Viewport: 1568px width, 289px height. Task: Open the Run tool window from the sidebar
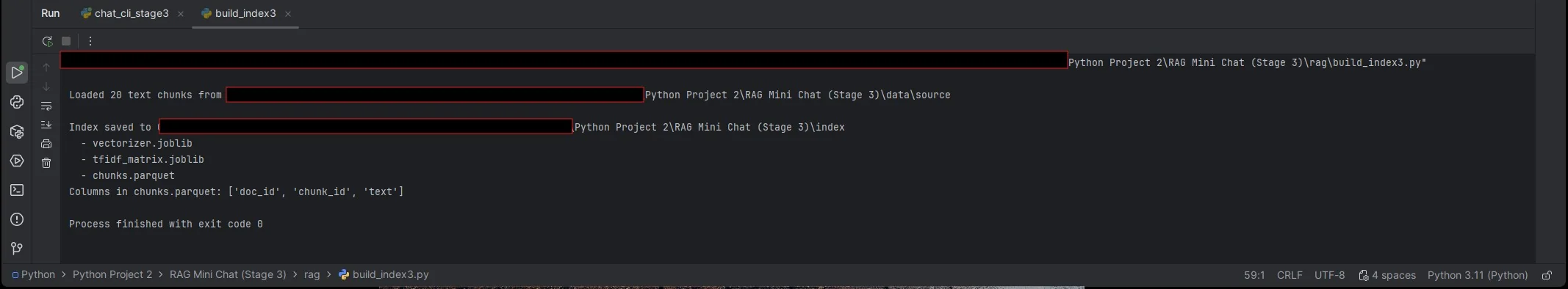click(x=17, y=73)
